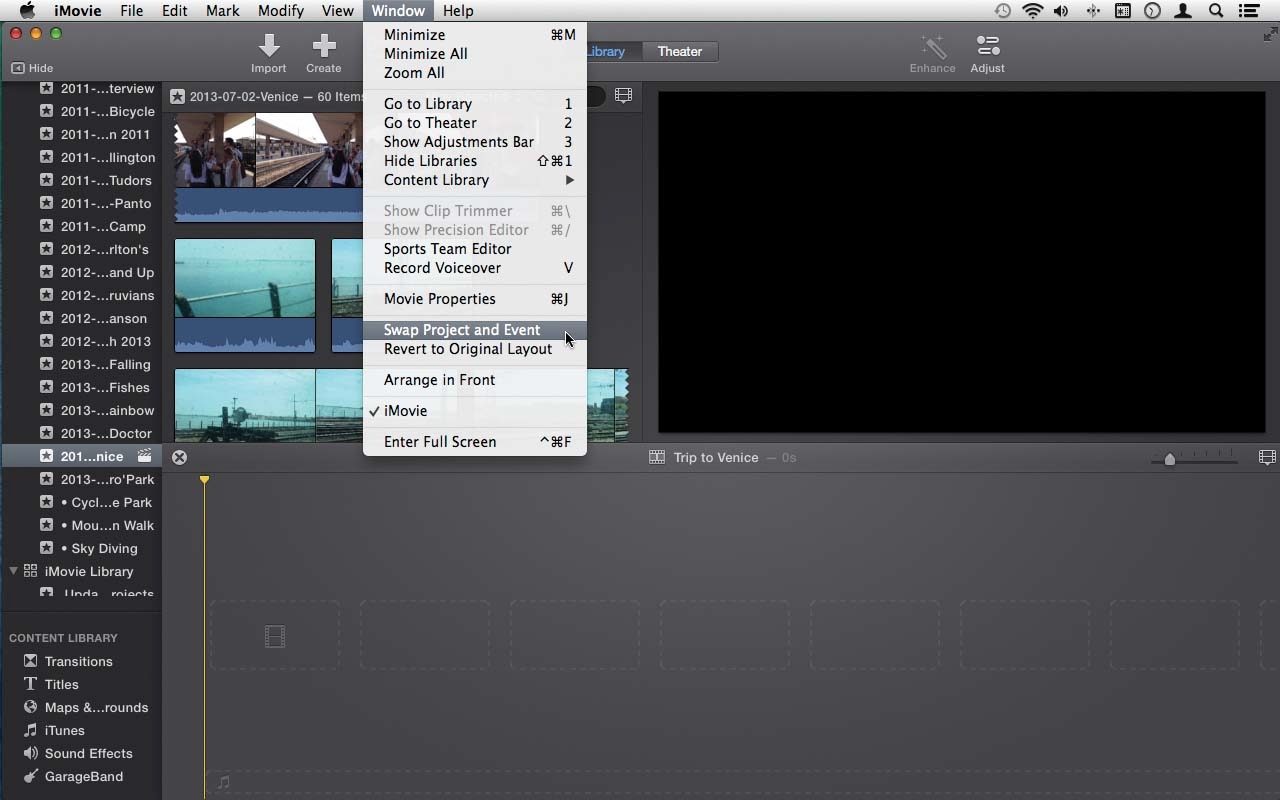Viewport: 1280px width, 800px height.
Task: Expand the Content Library submenu
Action: click(x=475, y=180)
